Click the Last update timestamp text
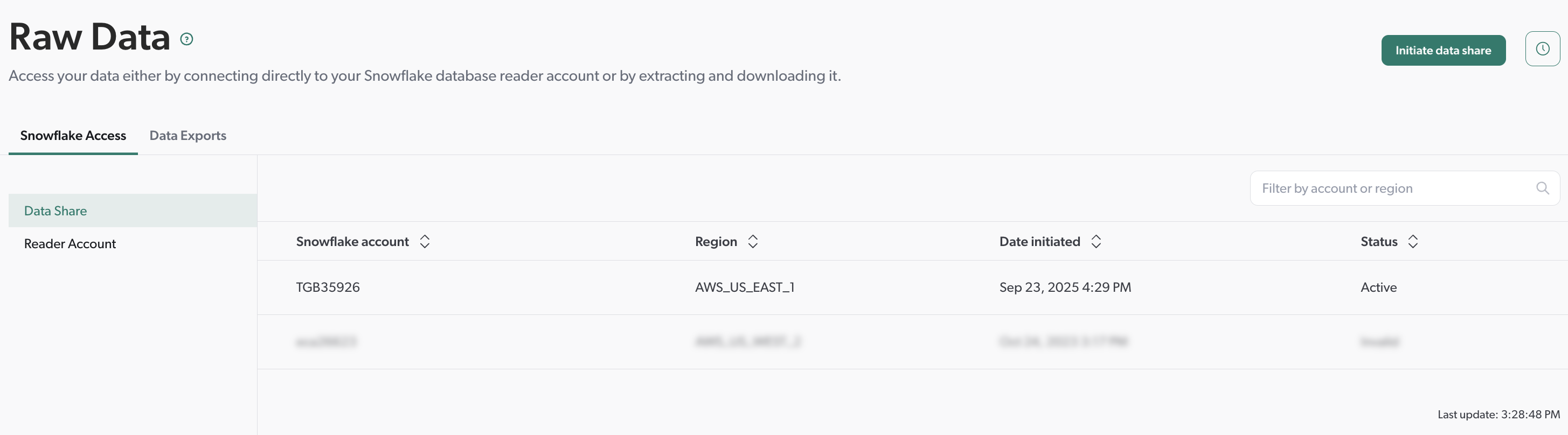 point(1498,415)
